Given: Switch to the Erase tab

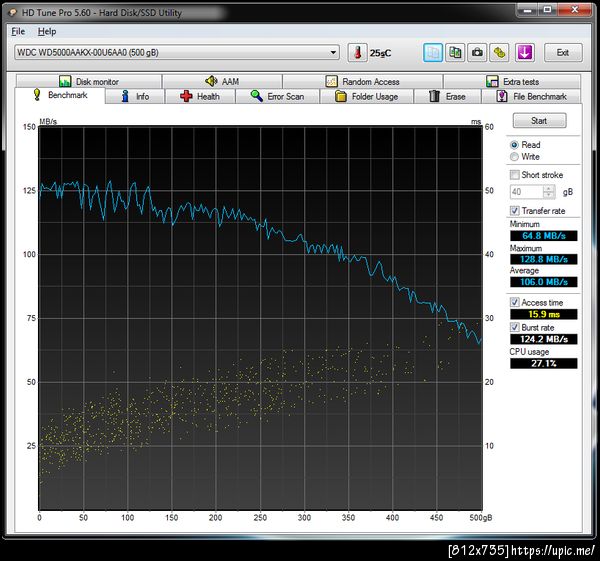Looking at the screenshot, I should (447, 96).
